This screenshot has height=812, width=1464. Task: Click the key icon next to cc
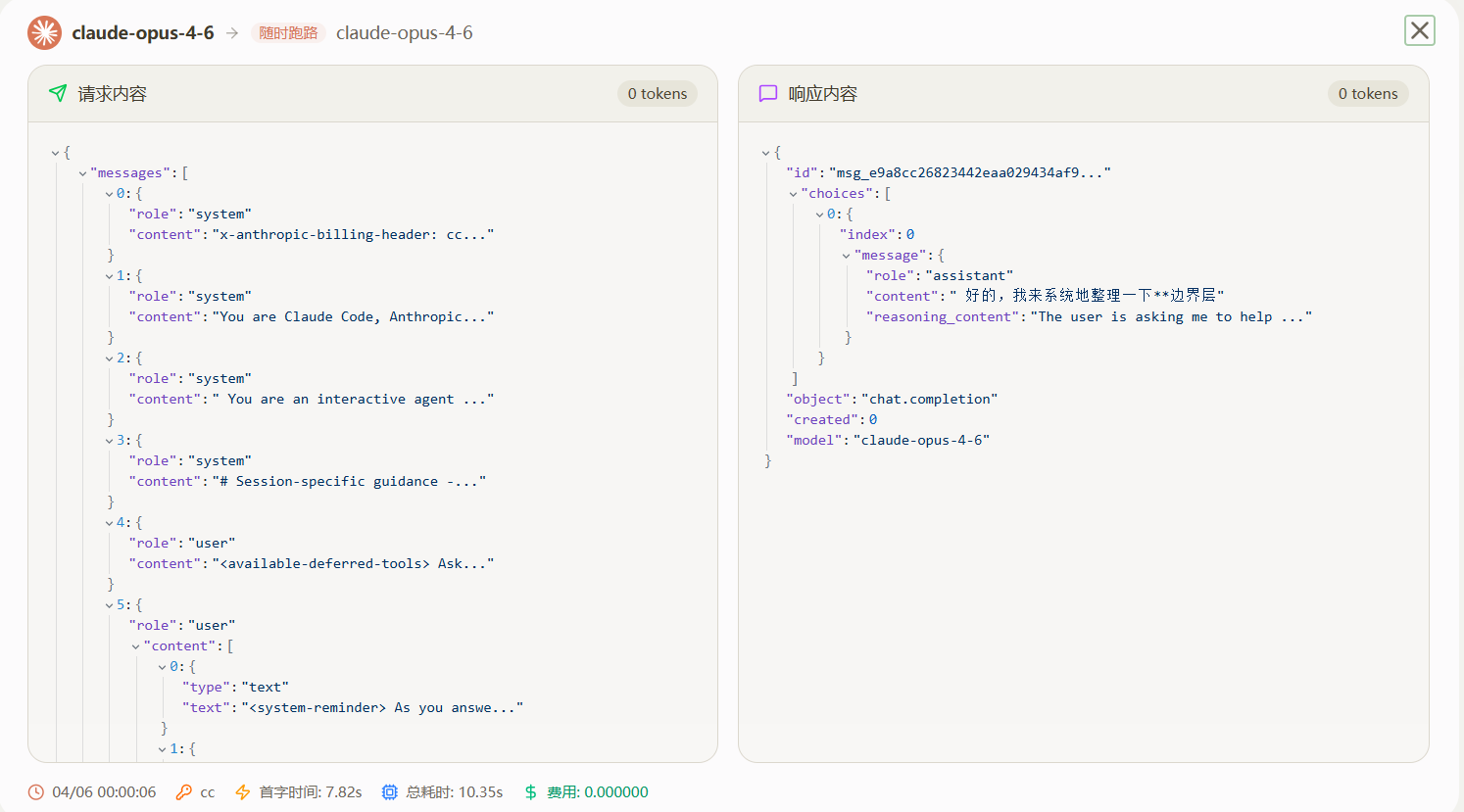(183, 791)
